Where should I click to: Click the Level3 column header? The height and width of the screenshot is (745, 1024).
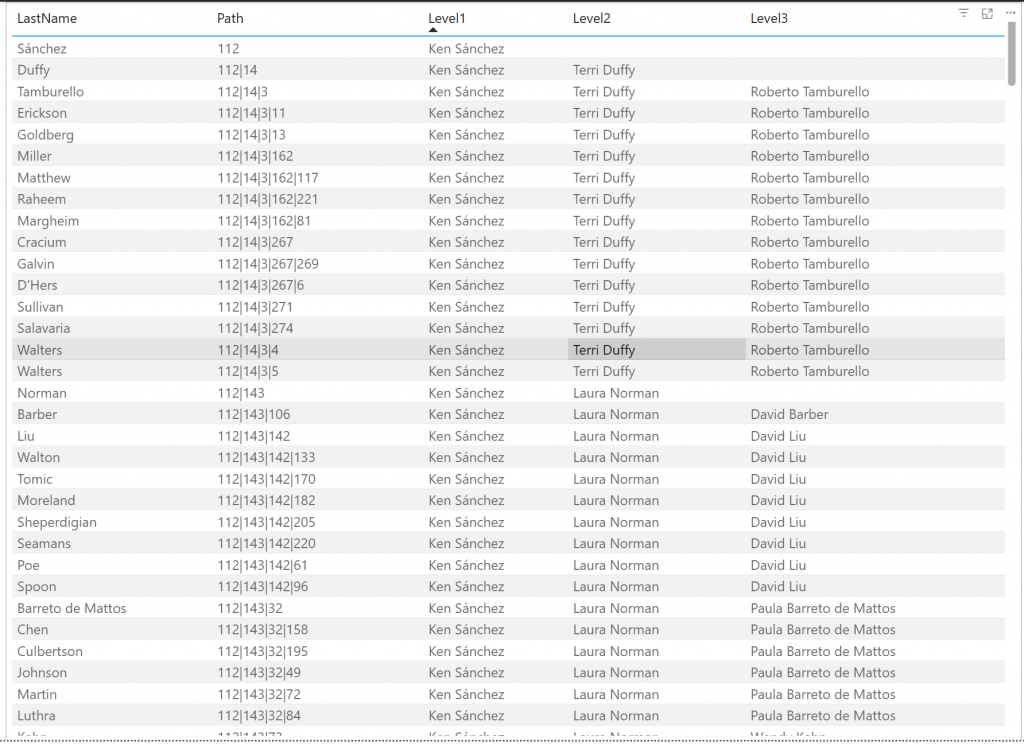(770, 18)
